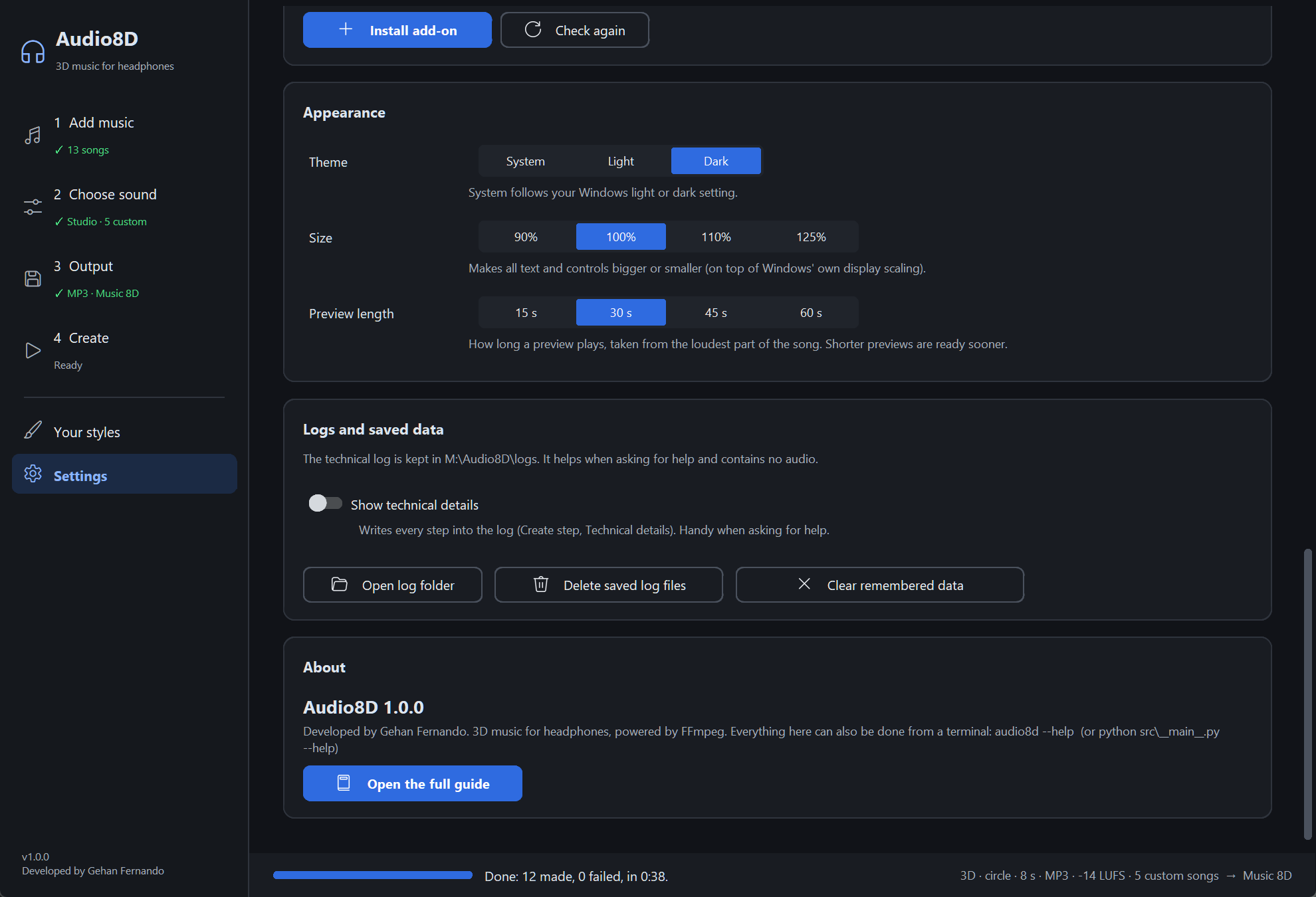Go to step 3 Output

tap(124, 278)
